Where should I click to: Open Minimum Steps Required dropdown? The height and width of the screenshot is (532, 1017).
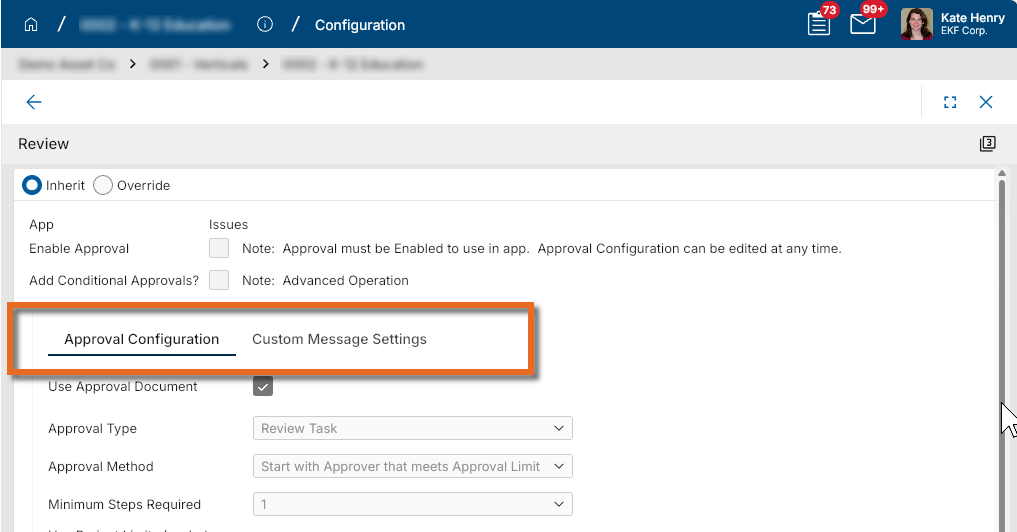412,505
